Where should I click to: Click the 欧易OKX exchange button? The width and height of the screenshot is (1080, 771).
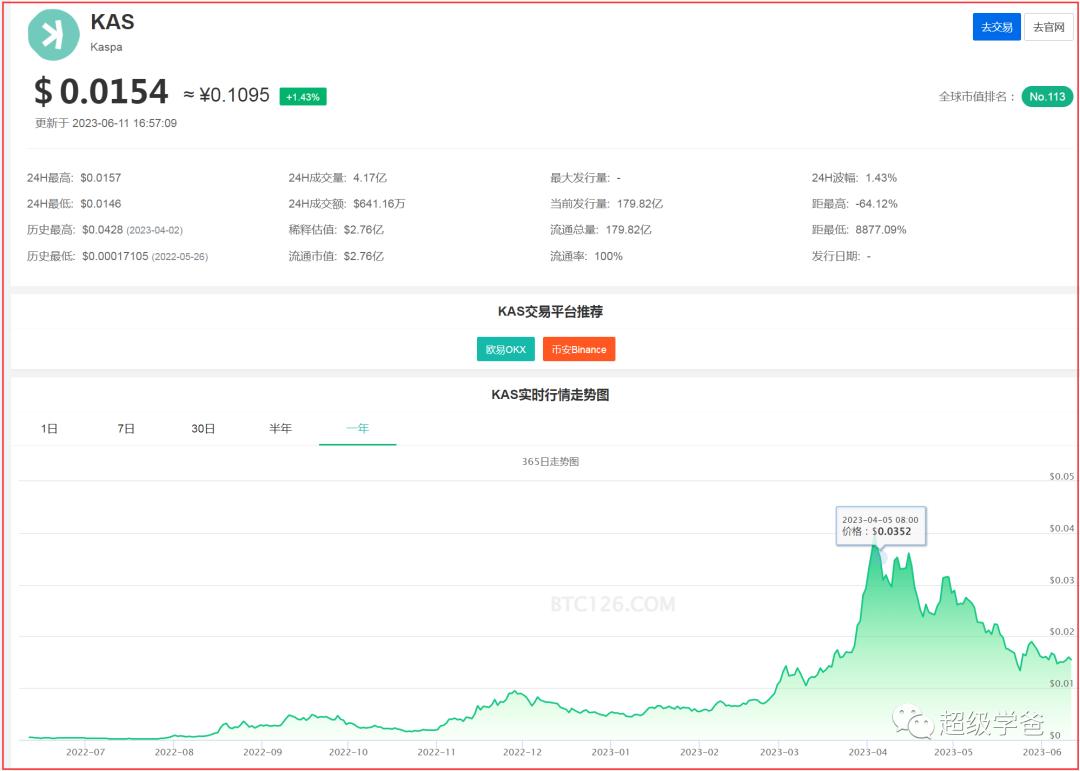(505, 349)
